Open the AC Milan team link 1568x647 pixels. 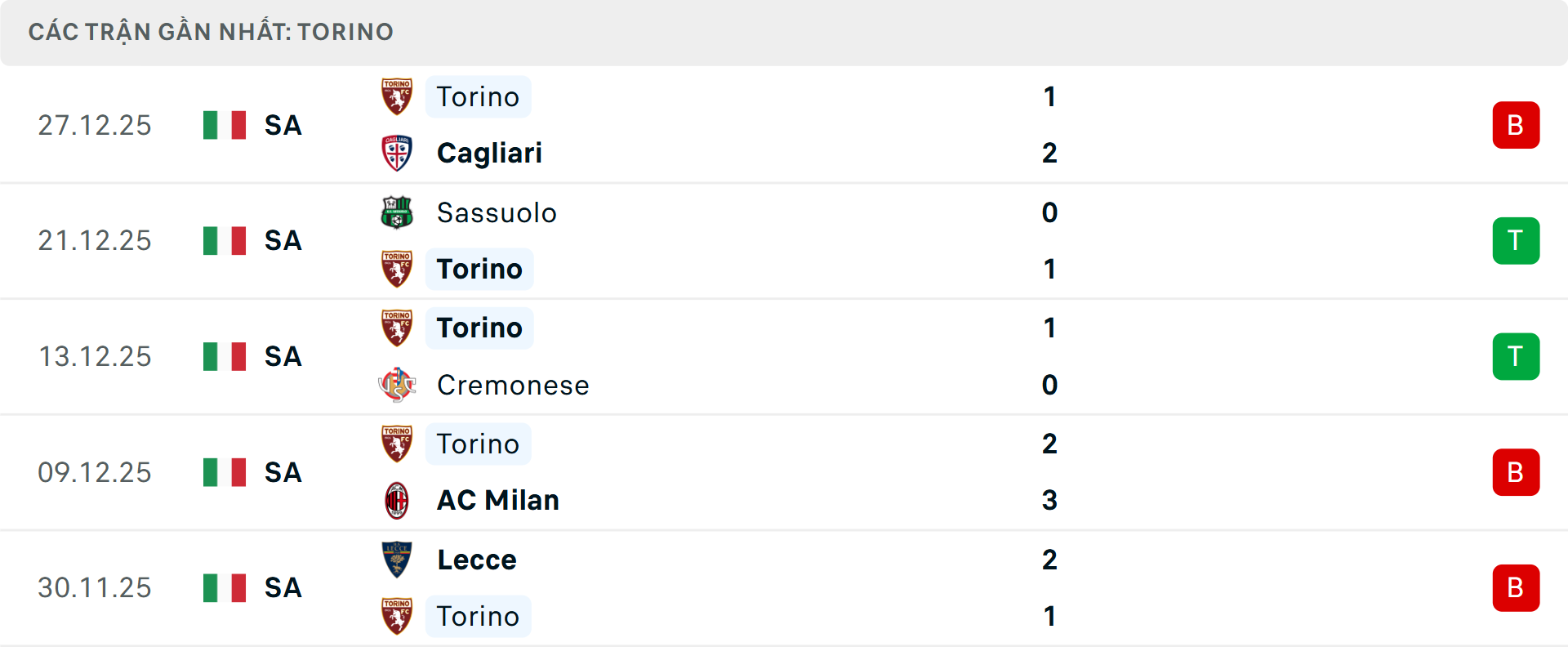tap(497, 500)
